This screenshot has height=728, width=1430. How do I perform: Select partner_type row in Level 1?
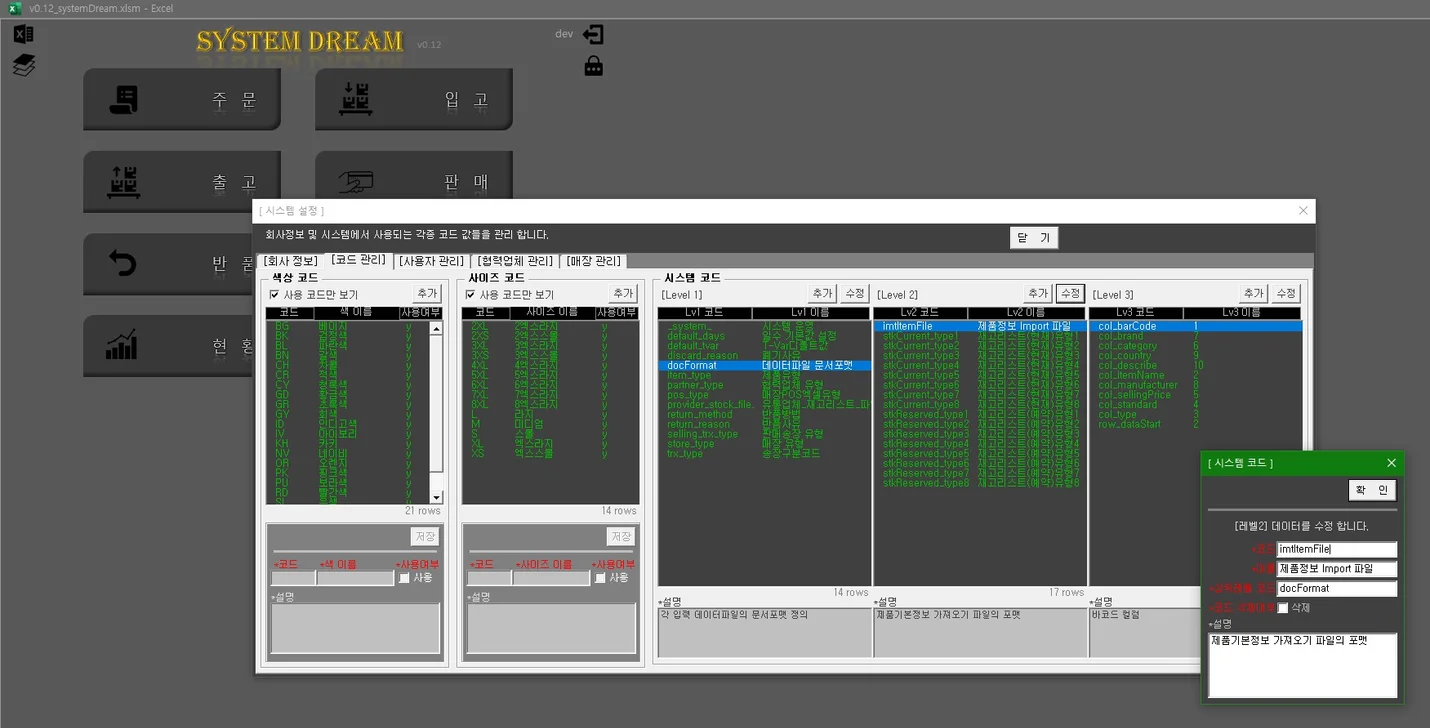[x=765, y=385]
